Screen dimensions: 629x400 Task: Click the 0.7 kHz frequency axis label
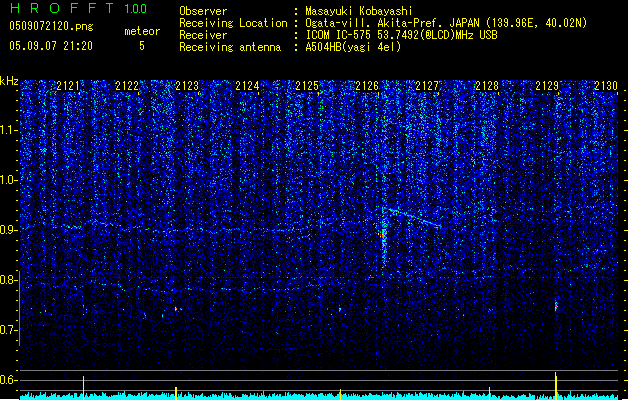pyautogui.click(x=9, y=330)
